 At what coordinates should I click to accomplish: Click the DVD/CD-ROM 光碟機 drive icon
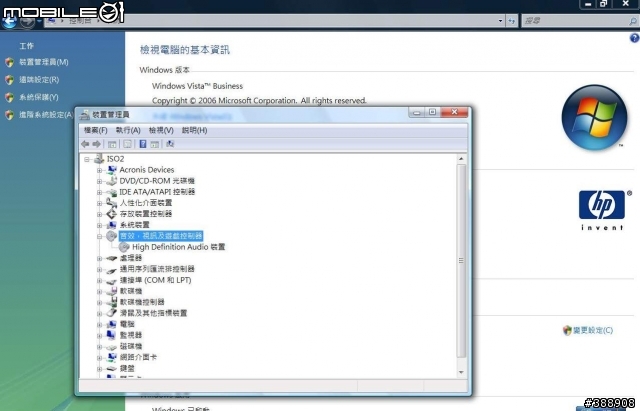click(x=112, y=181)
